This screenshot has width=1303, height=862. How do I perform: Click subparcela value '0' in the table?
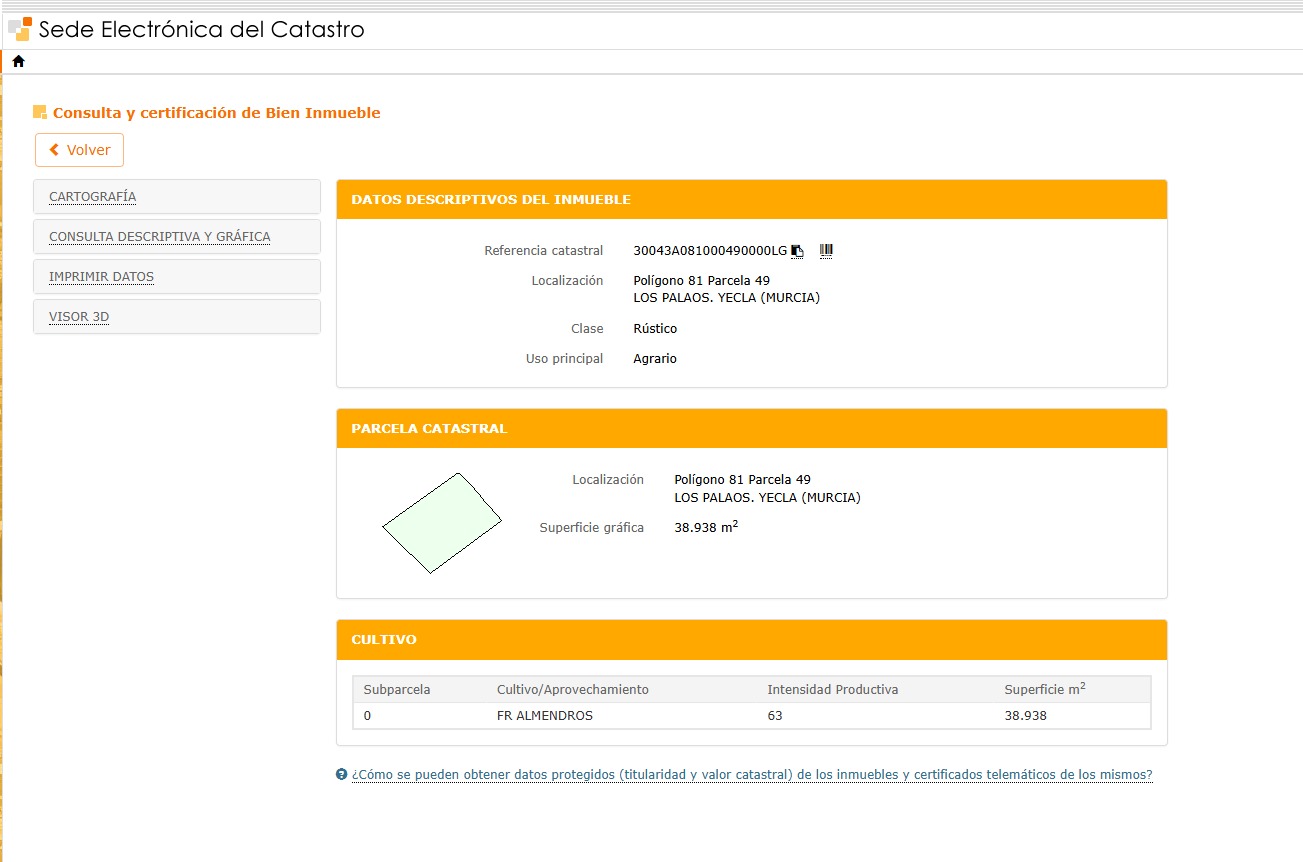(x=367, y=716)
